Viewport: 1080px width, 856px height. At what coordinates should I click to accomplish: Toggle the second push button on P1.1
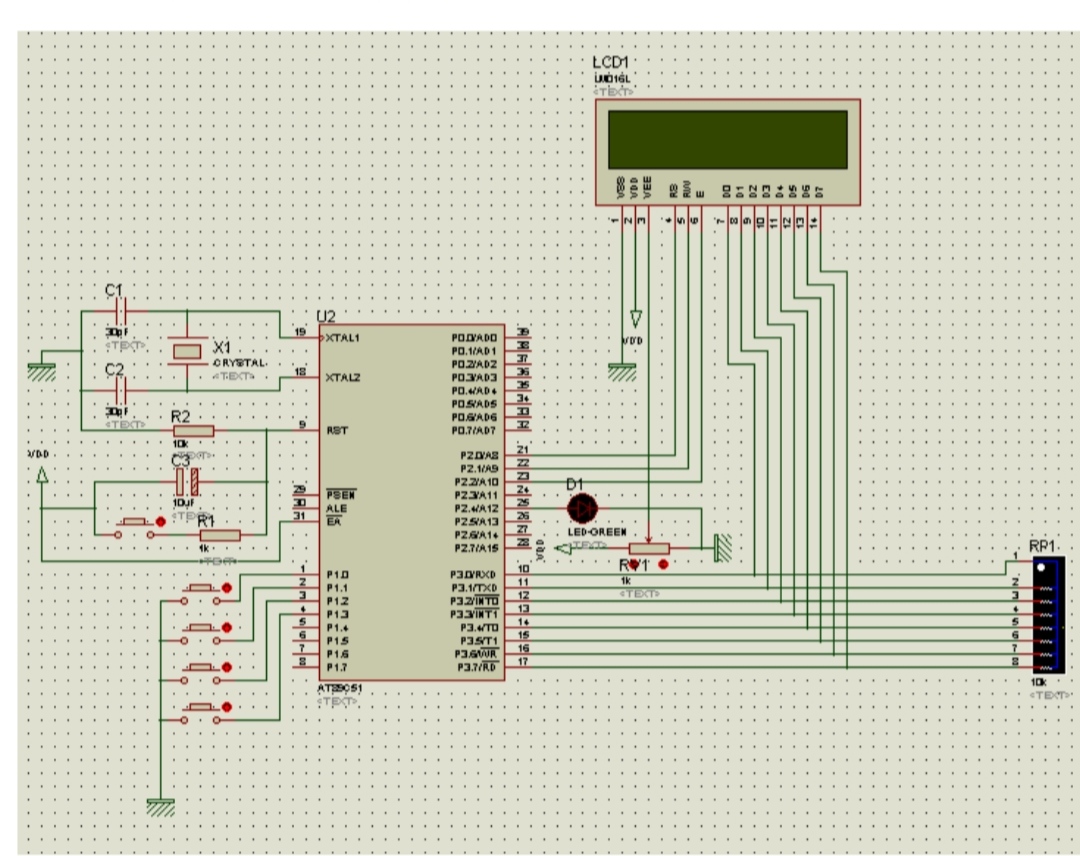point(228,628)
